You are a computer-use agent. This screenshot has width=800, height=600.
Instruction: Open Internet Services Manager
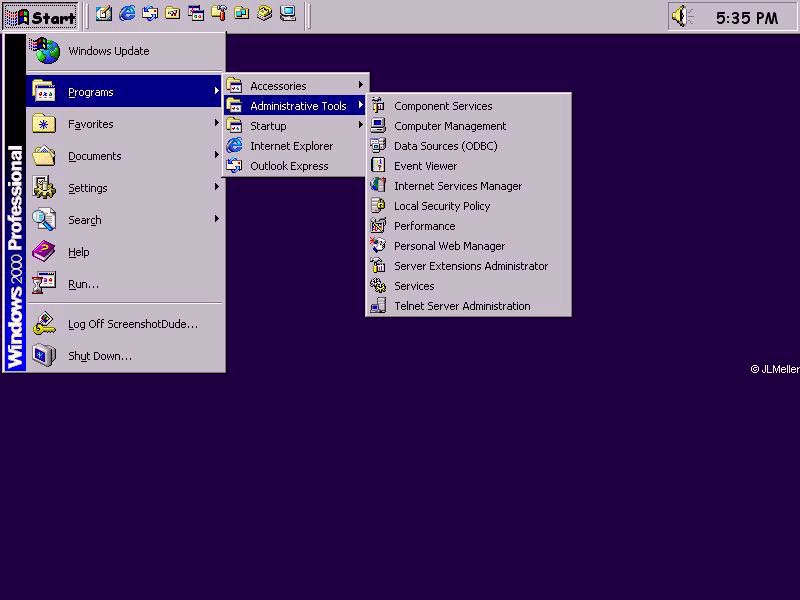(468, 186)
